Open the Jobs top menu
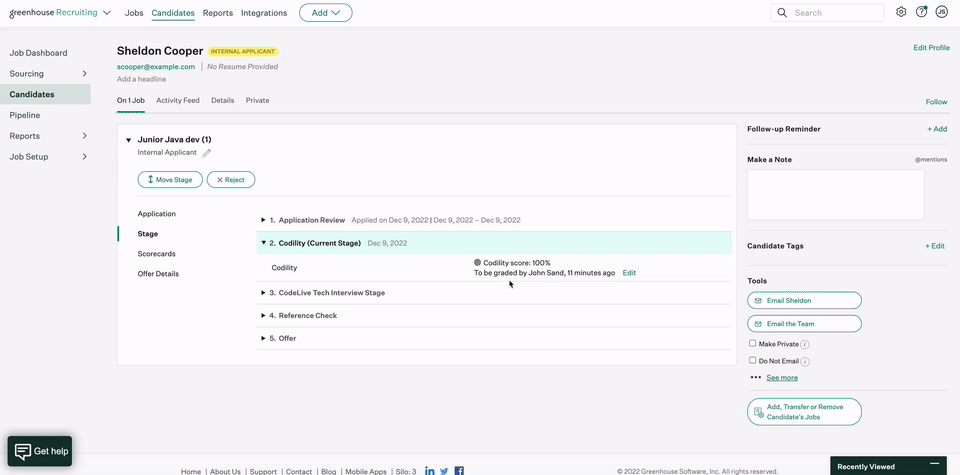 [x=134, y=13]
